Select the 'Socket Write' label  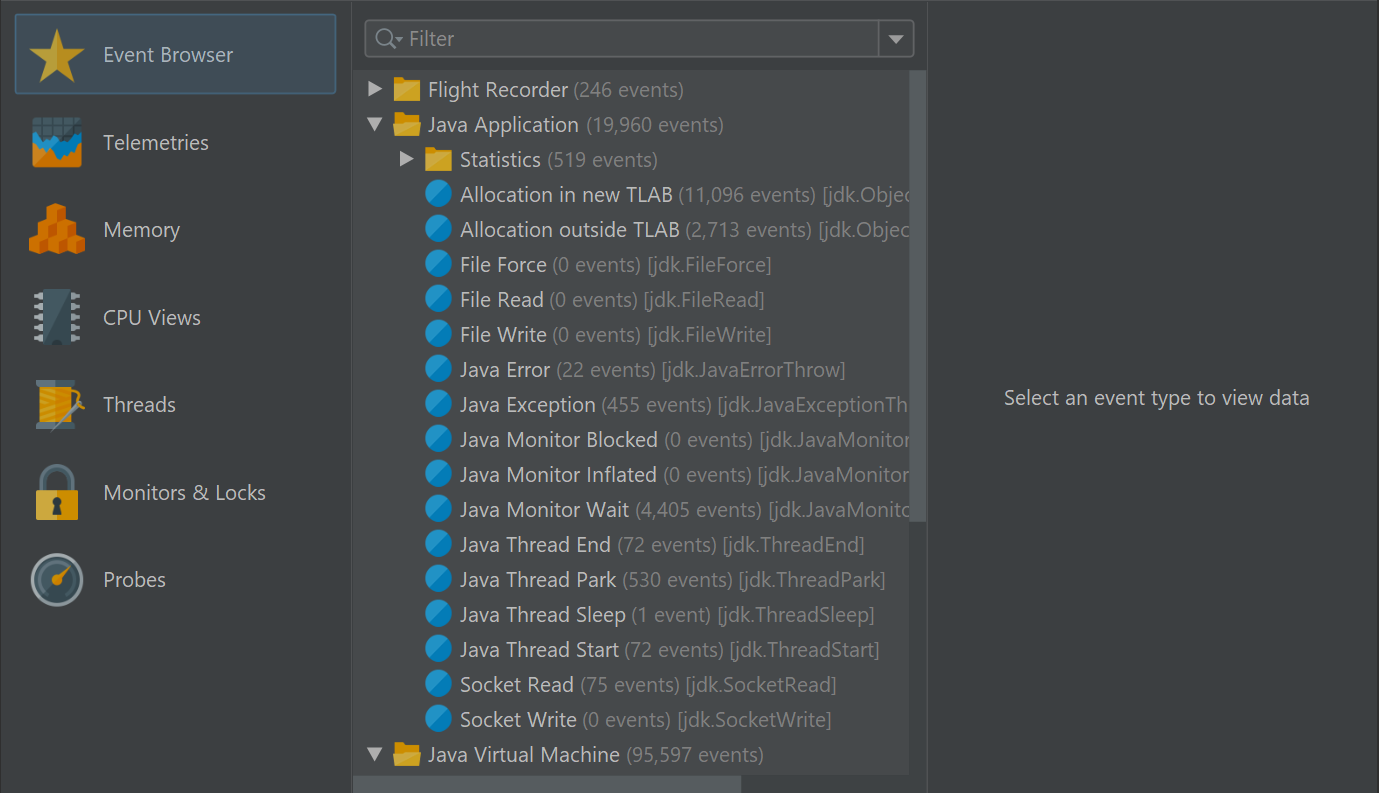point(518,720)
